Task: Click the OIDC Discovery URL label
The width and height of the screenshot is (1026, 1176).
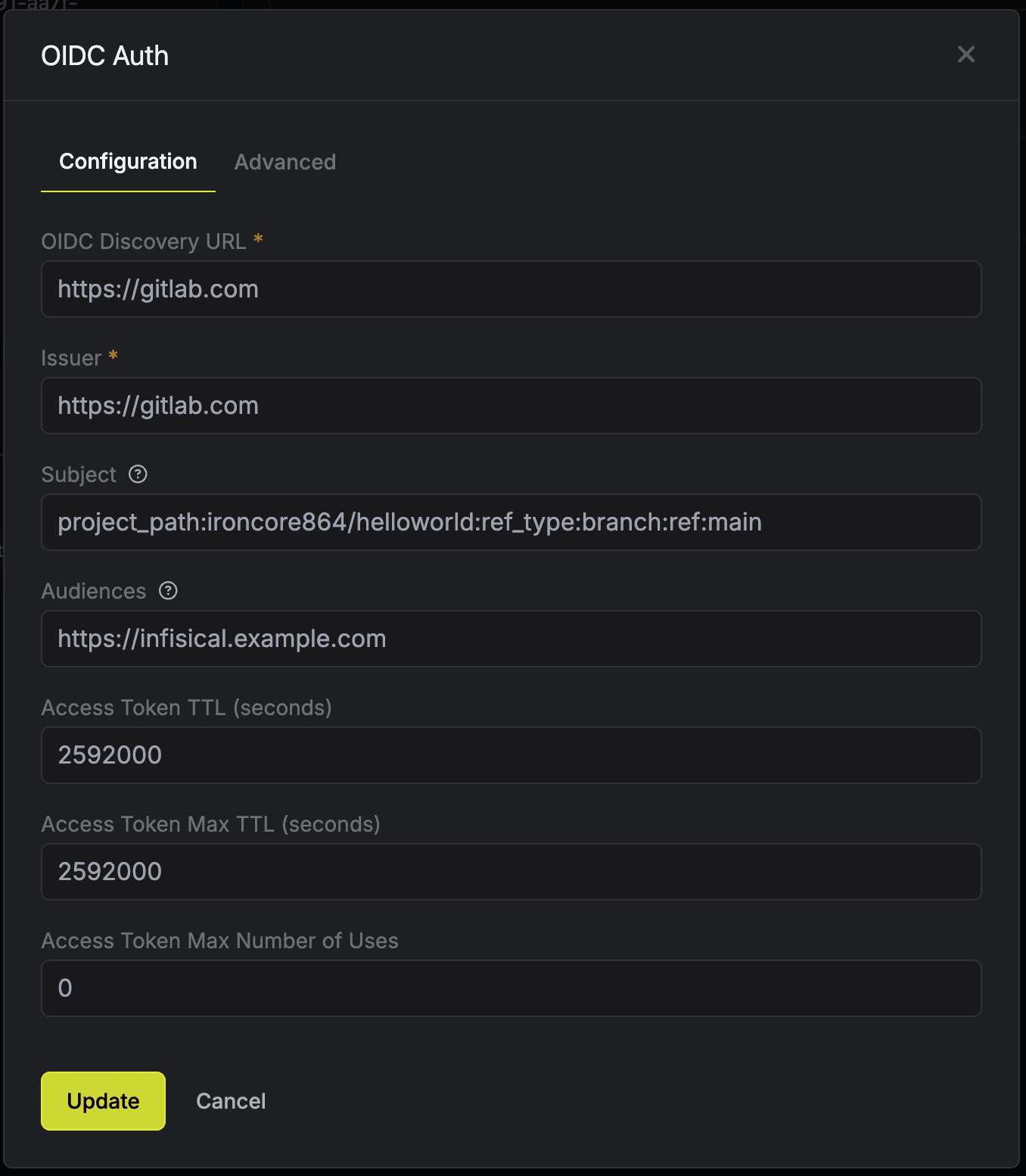Action: 144,241
